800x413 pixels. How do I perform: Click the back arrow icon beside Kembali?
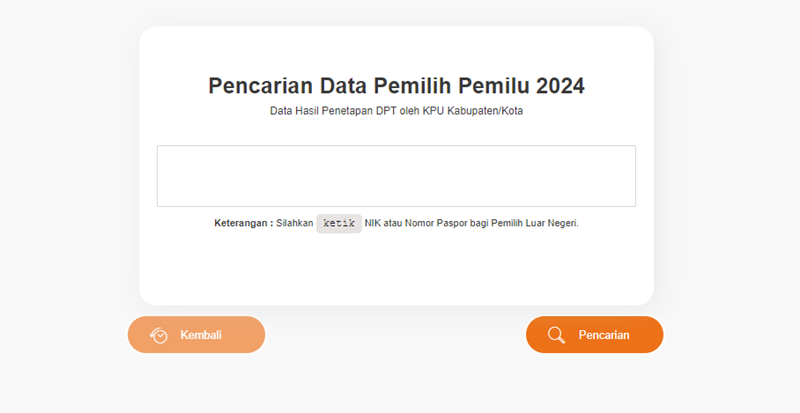tap(158, 335)
